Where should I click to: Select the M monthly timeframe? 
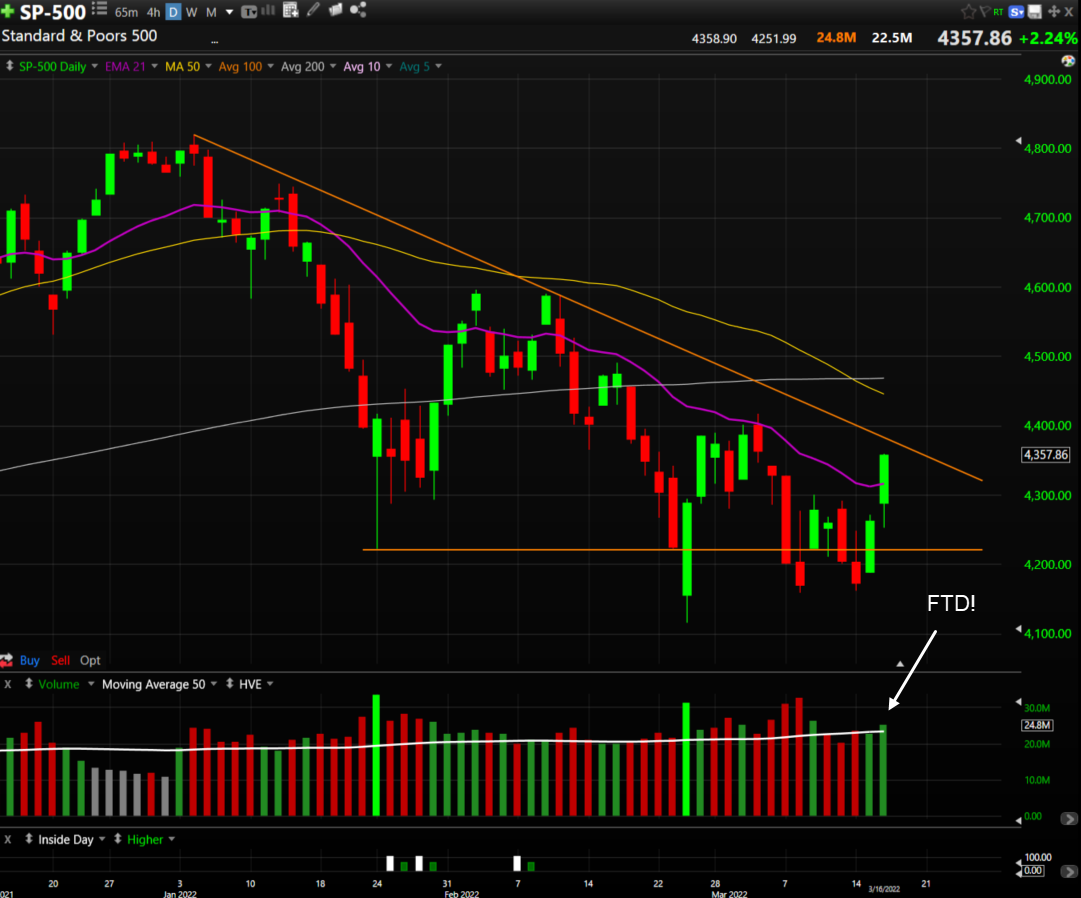tap(211, 12)
